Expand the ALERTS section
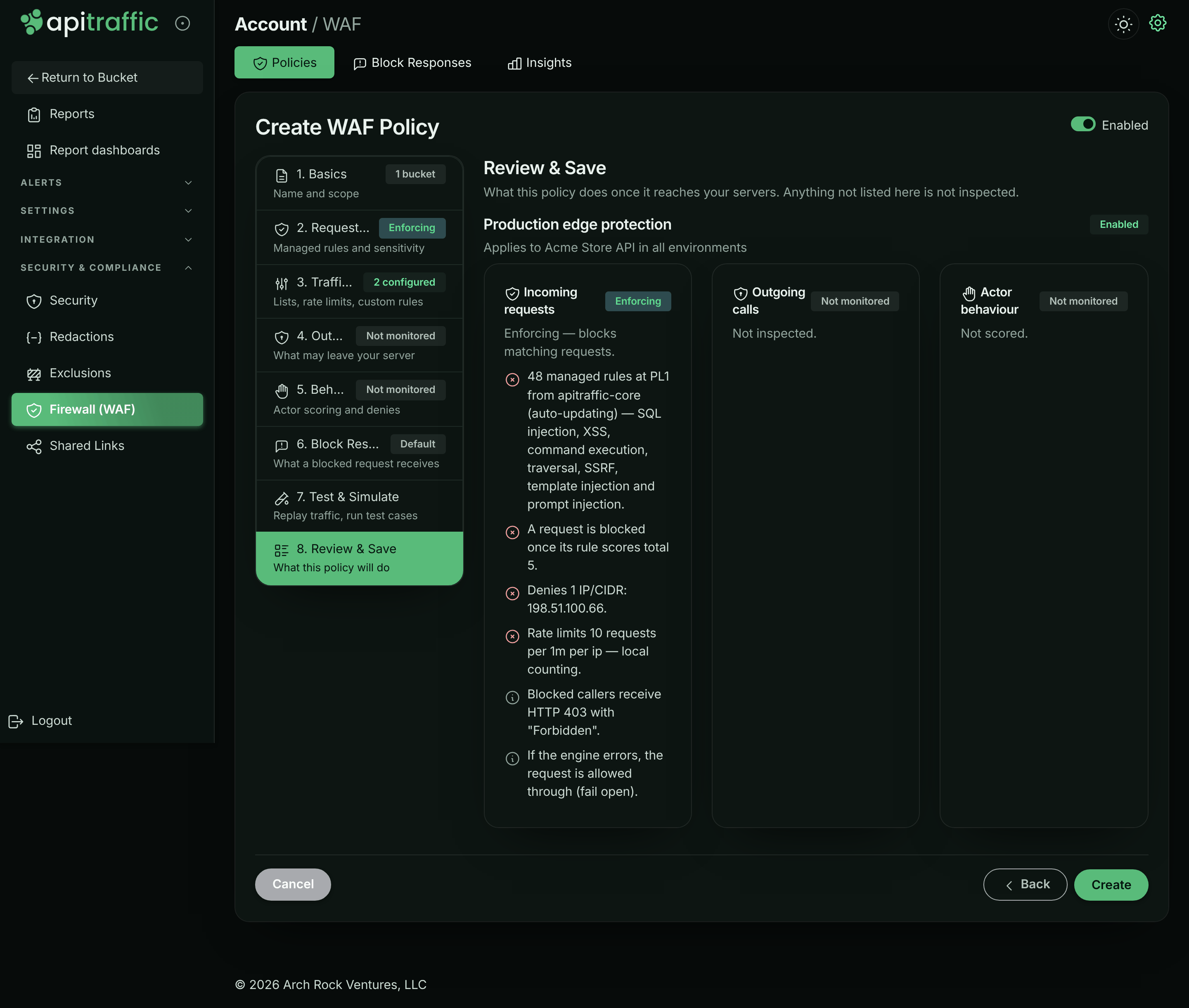 click(107, 182)
